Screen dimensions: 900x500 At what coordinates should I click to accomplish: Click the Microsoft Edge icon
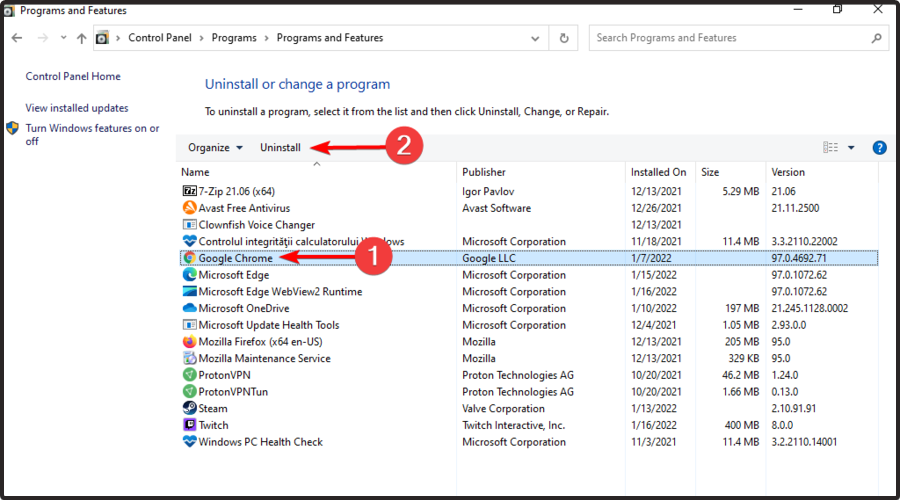(x=190, y=275)
